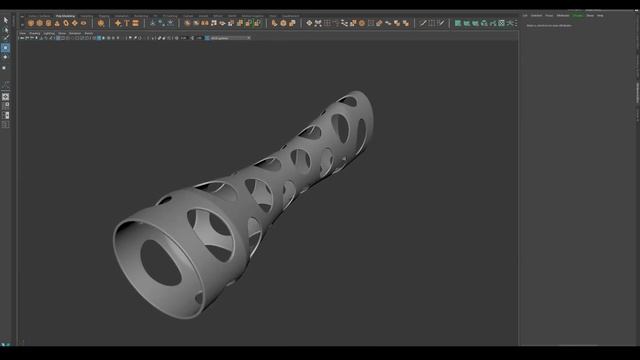This screenshot has width=640, height=360.
Task: Open the viewport Lighting menu
Action: coord(49,33)
